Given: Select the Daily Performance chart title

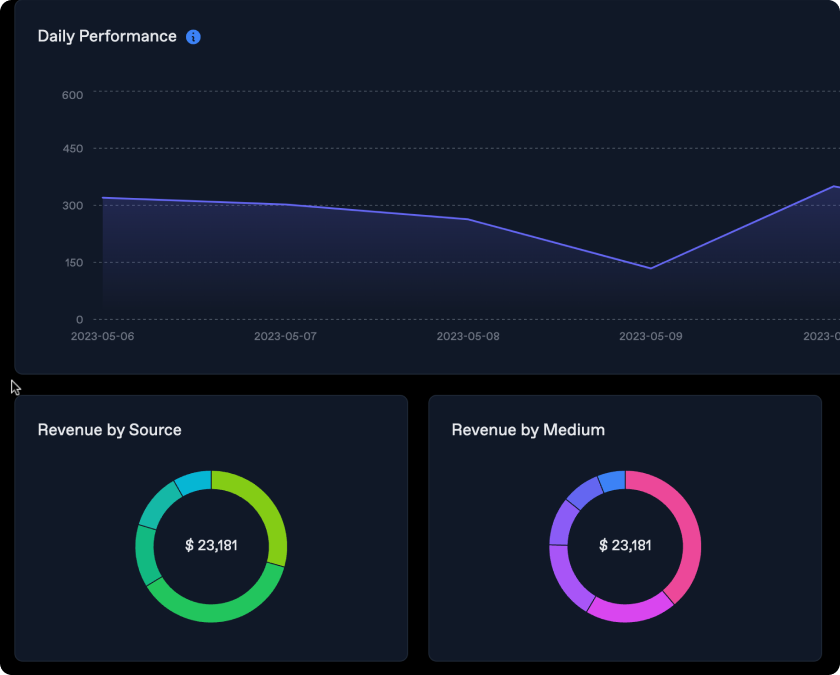Looking at the screenshot, I should coord(107,36).
